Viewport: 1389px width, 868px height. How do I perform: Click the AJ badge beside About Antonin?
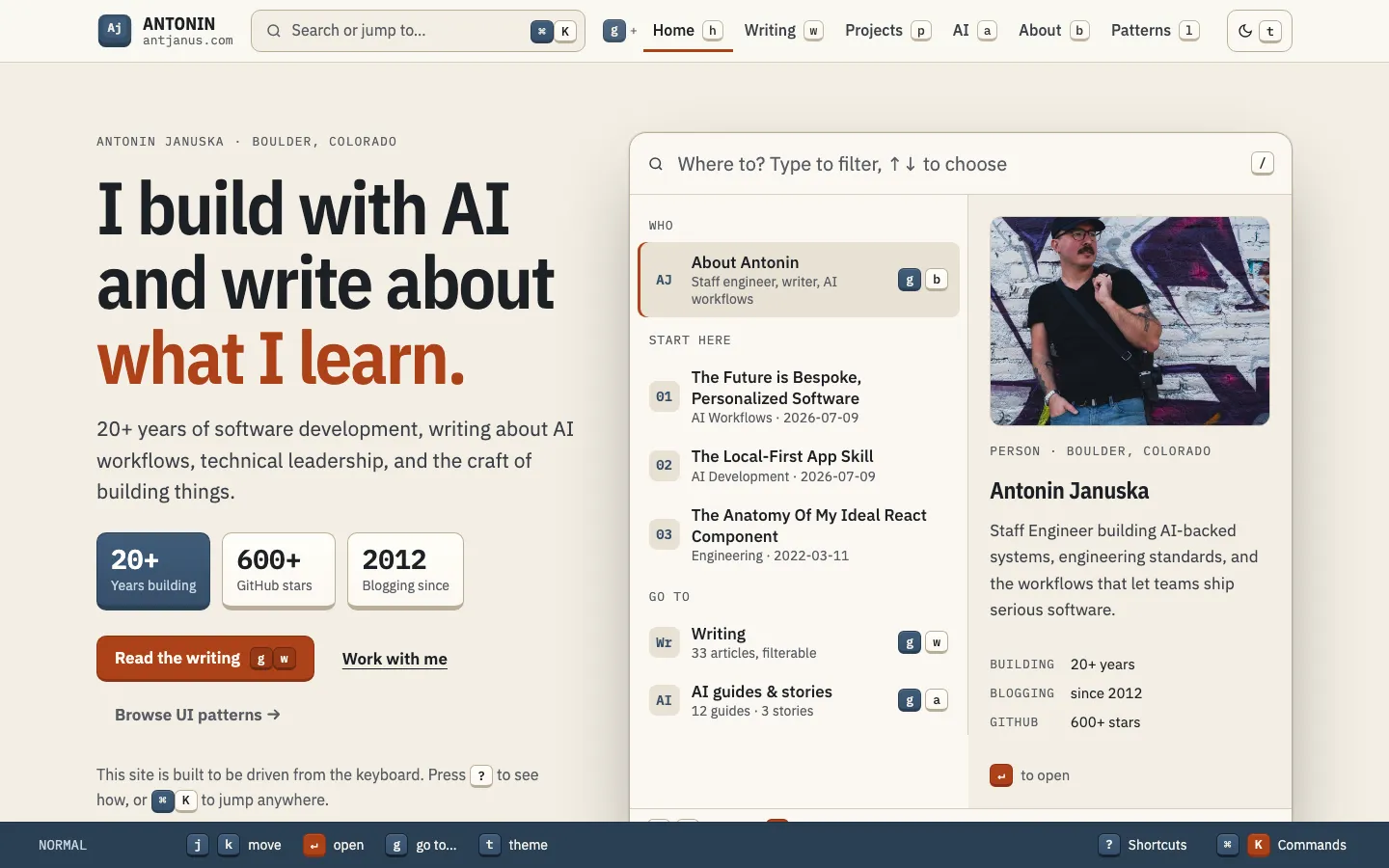665,280
